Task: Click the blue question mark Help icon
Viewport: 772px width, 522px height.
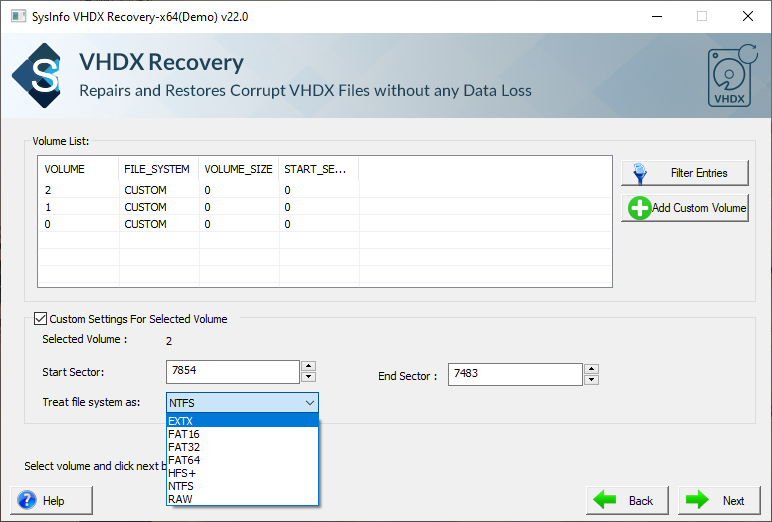Action: [x=27, y=500]
